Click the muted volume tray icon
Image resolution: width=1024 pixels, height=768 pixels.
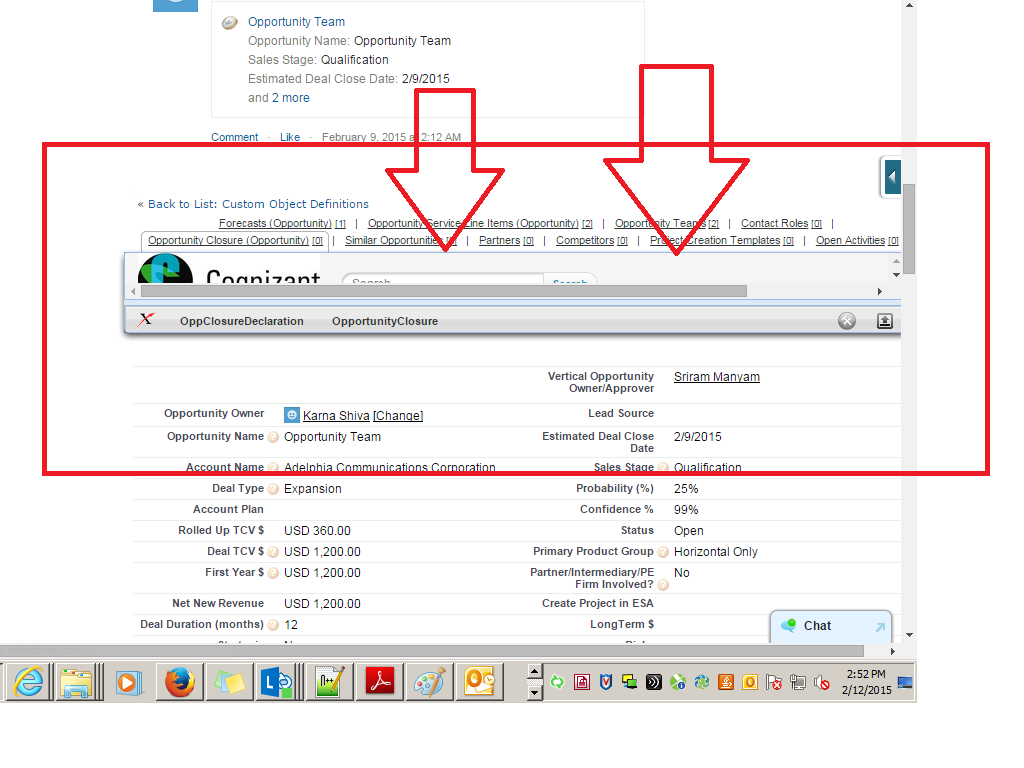(822, 683)
